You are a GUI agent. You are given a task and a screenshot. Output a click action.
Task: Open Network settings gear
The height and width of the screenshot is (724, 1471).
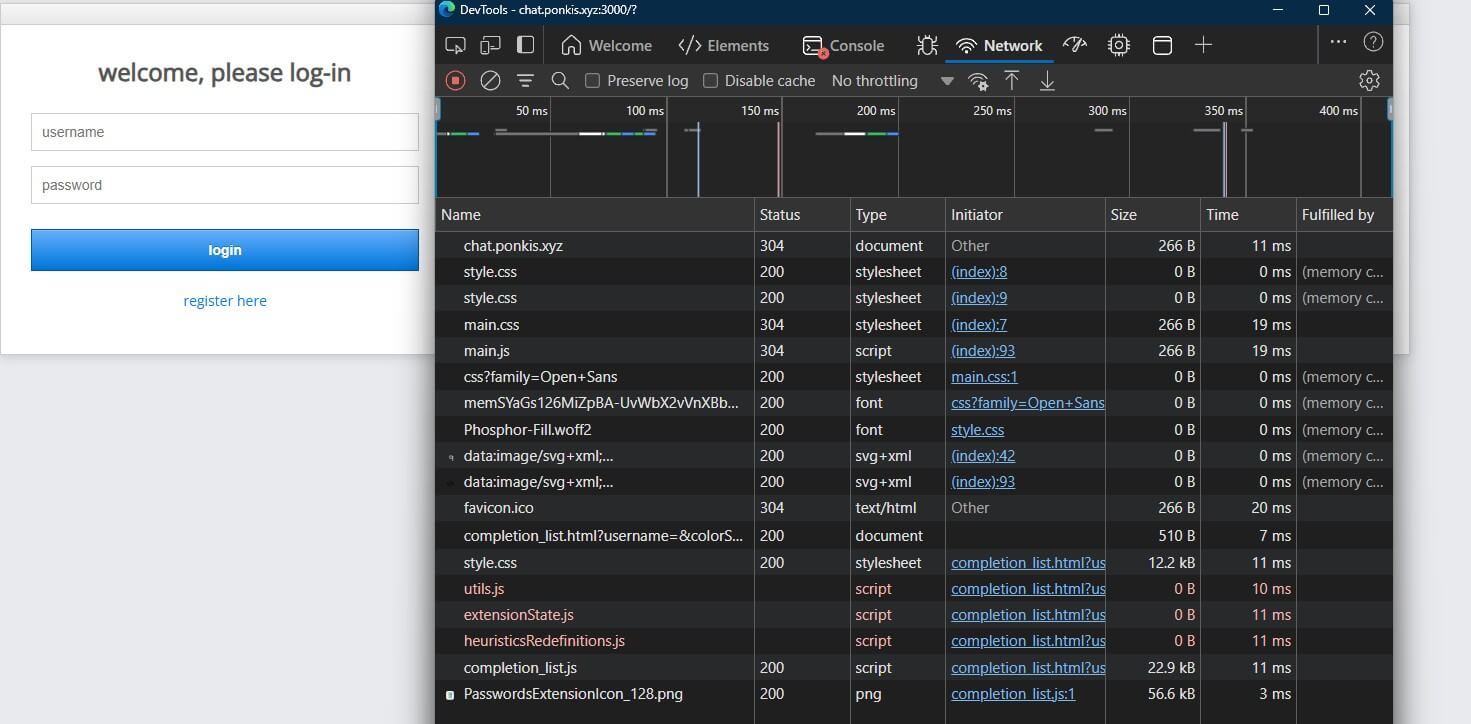pyautogui.click(x=1369, y=81)
